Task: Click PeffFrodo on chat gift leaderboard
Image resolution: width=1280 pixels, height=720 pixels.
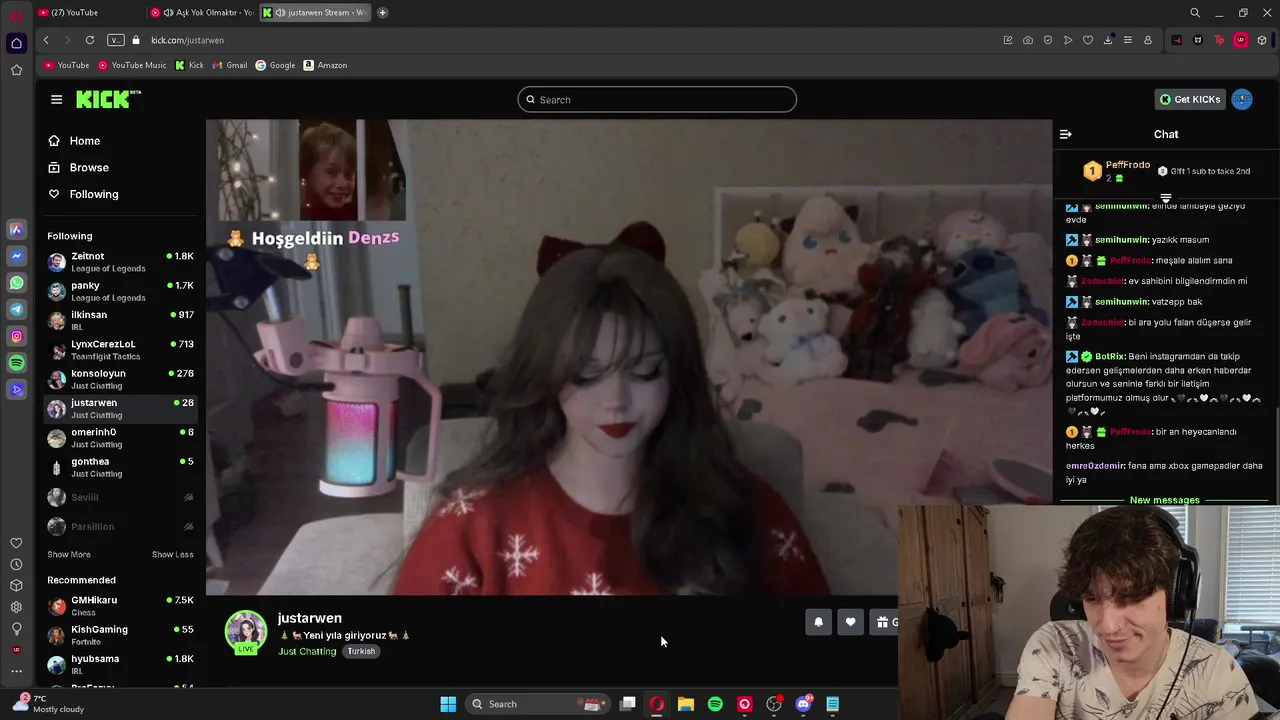Action: click(x=1128, y=165)
